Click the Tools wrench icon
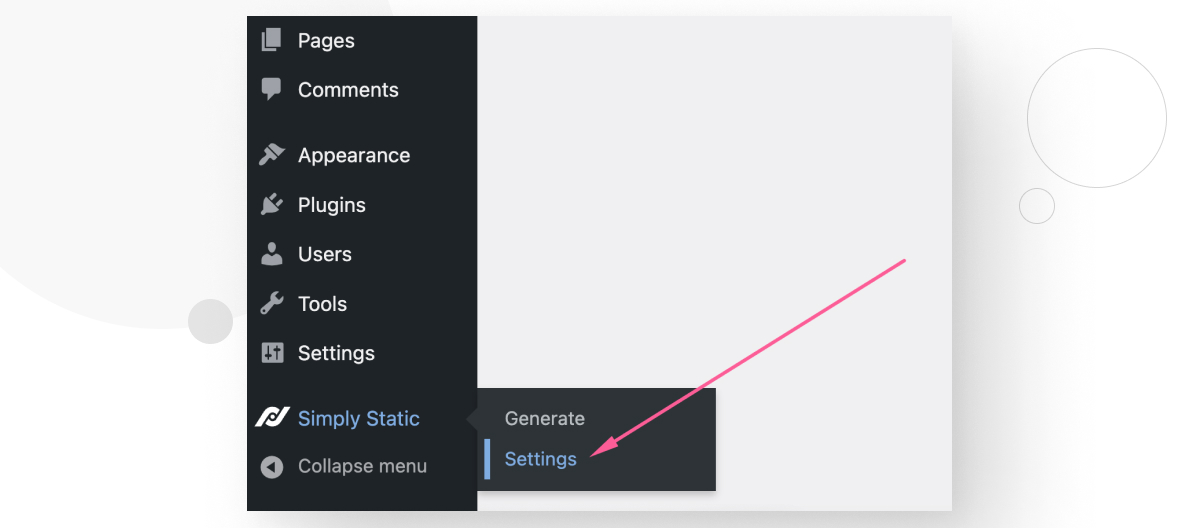 (271, 303)
